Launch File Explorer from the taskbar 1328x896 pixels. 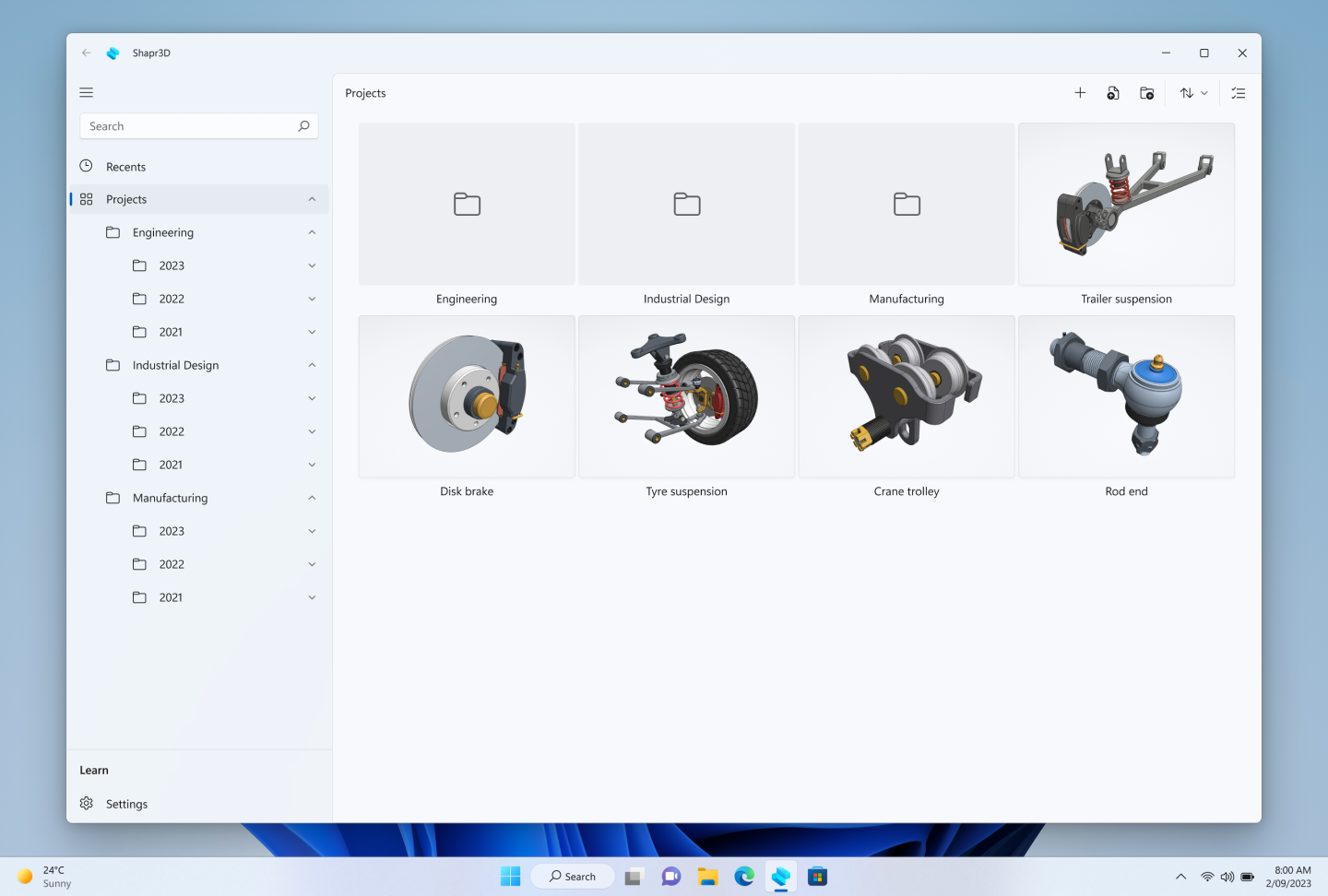[x=707, y=876]
